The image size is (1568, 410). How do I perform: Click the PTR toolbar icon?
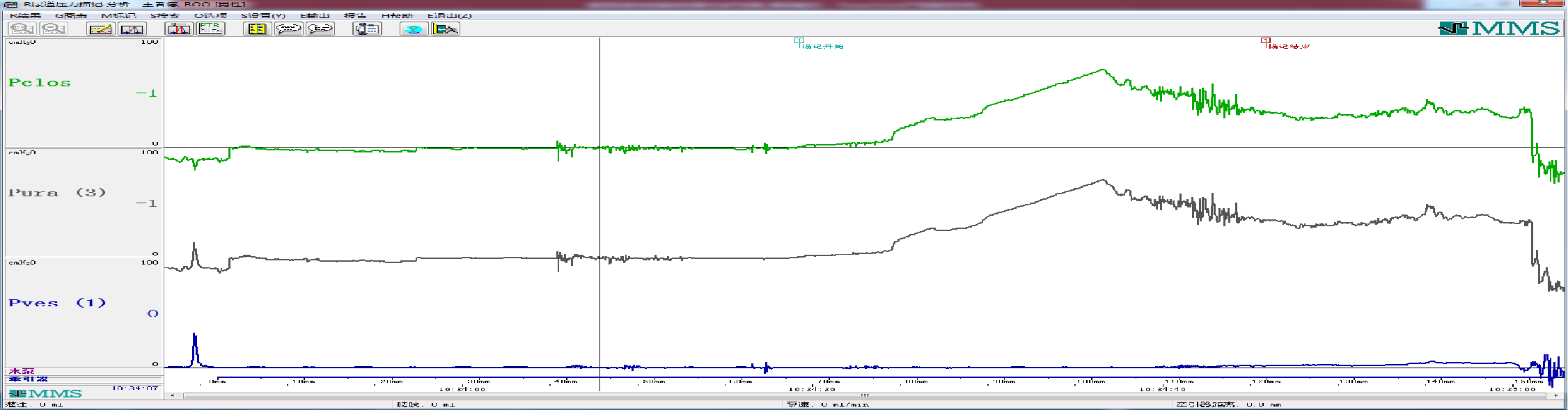coord(210,29)
